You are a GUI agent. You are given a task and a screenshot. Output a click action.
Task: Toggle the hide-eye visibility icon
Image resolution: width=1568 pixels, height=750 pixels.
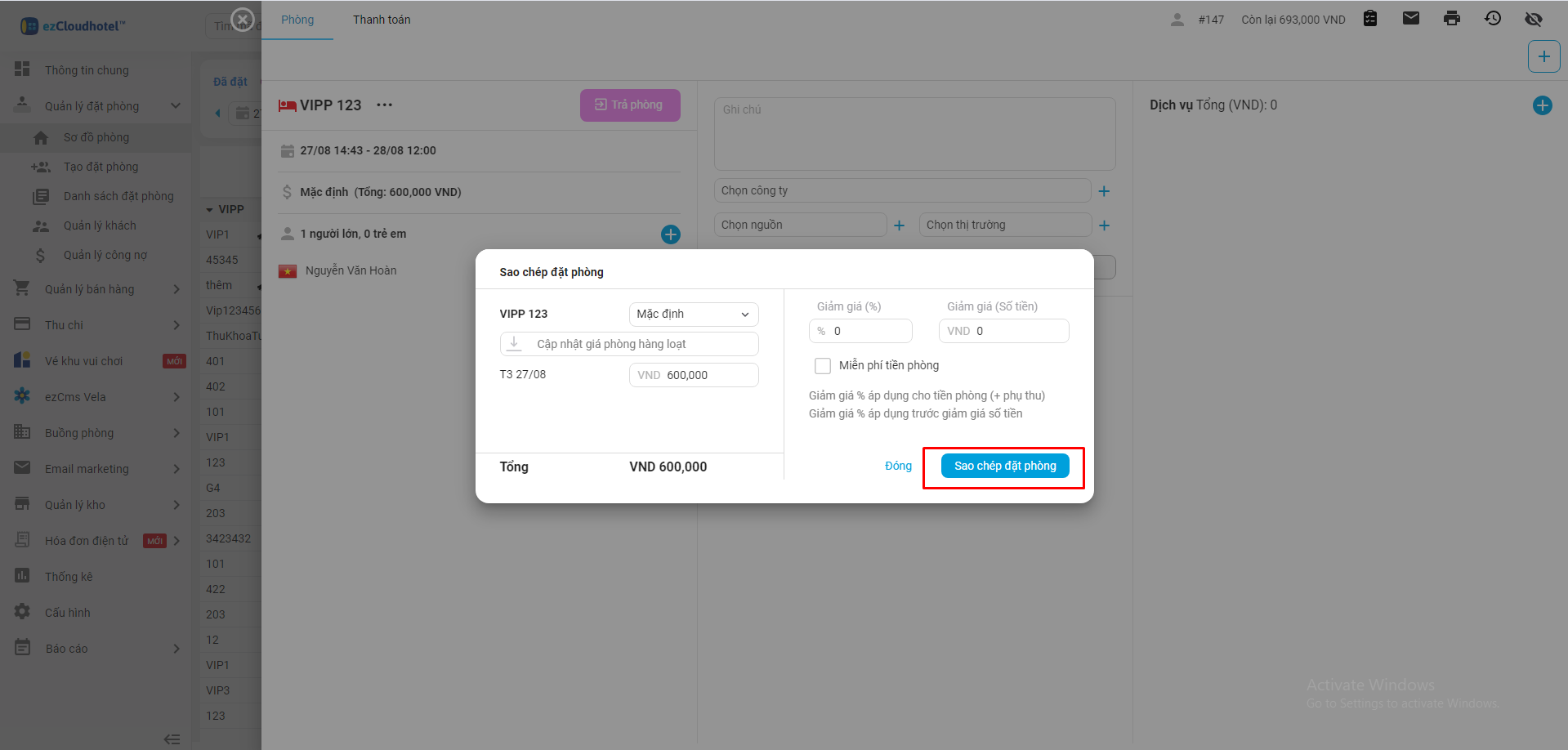coord(1533,19)
